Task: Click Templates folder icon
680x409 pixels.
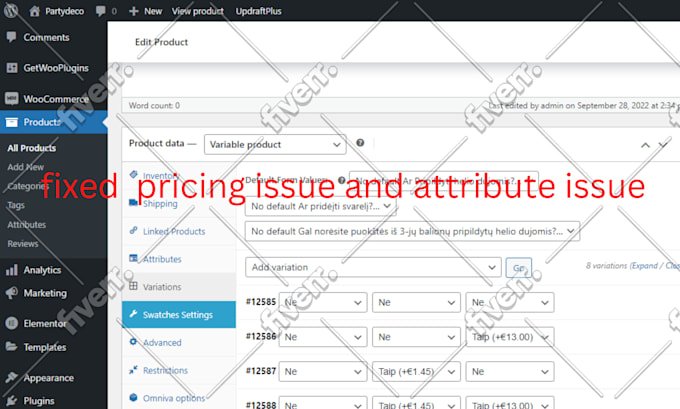Action: [x=12, y=347]
